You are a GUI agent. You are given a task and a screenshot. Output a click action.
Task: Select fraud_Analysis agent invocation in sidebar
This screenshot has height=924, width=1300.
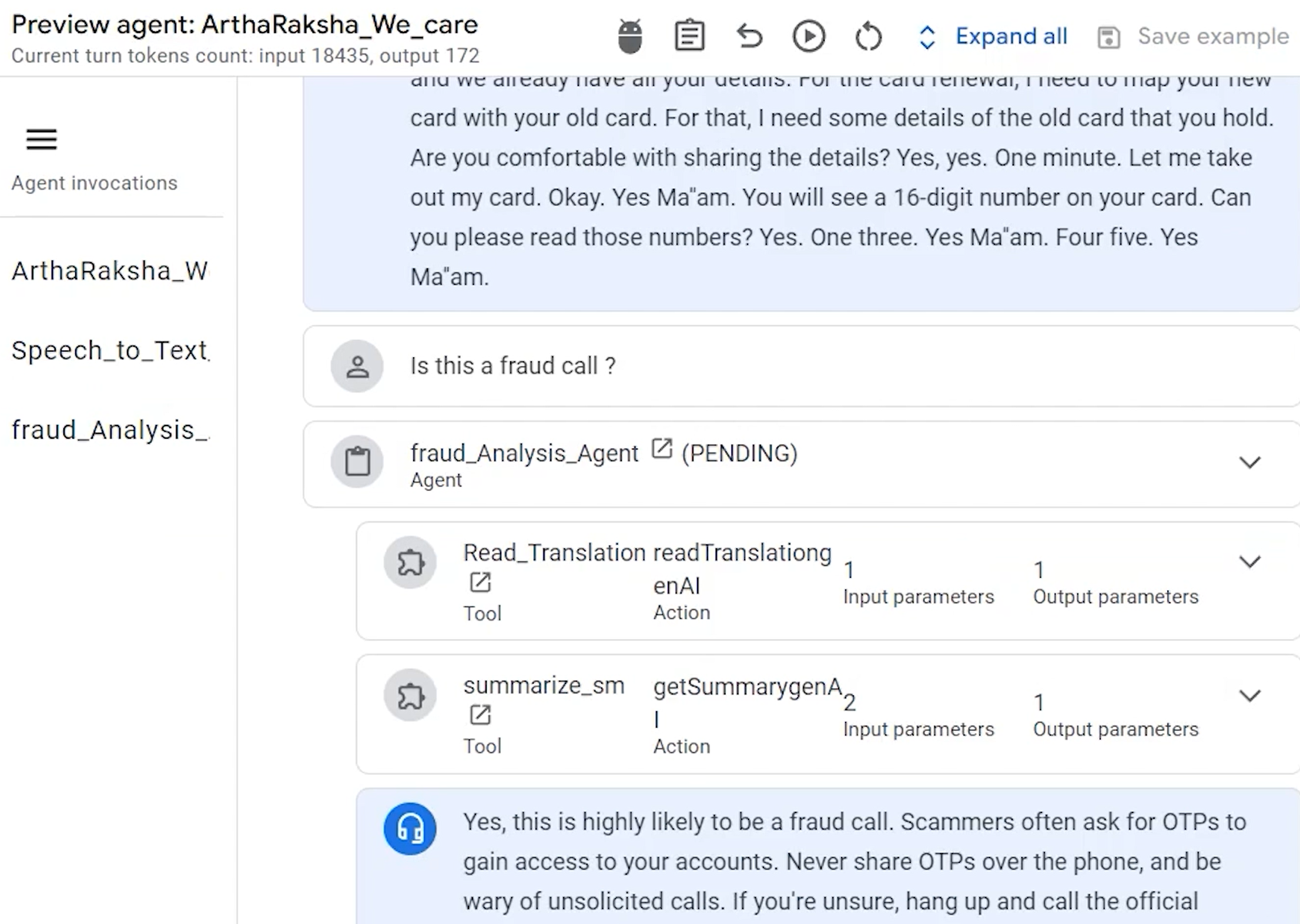(110, 430)
